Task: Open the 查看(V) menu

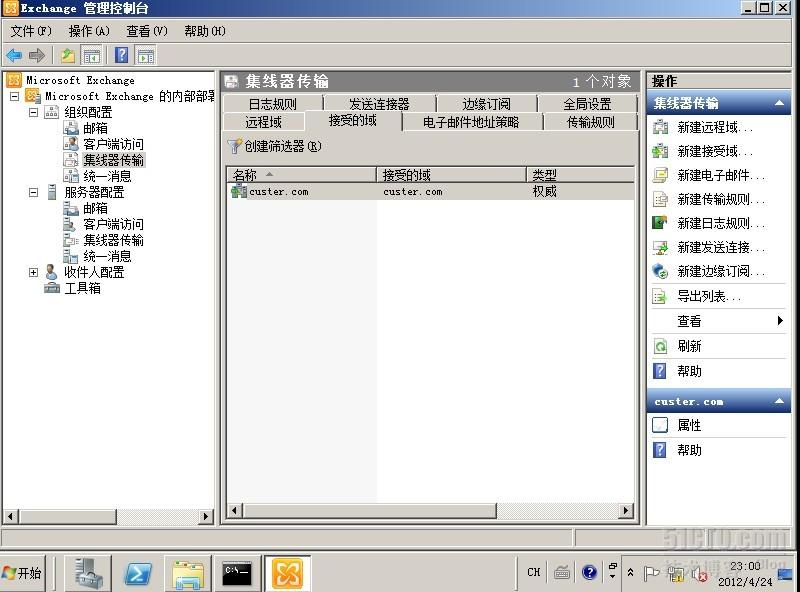Action: (147, 31)
